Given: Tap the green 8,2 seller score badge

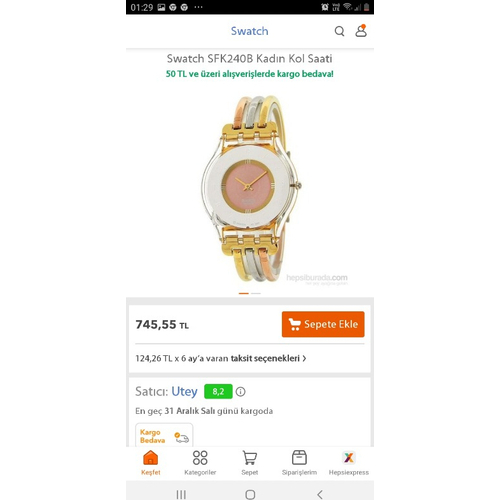Looking at the screenshot, I should [218, 391].
